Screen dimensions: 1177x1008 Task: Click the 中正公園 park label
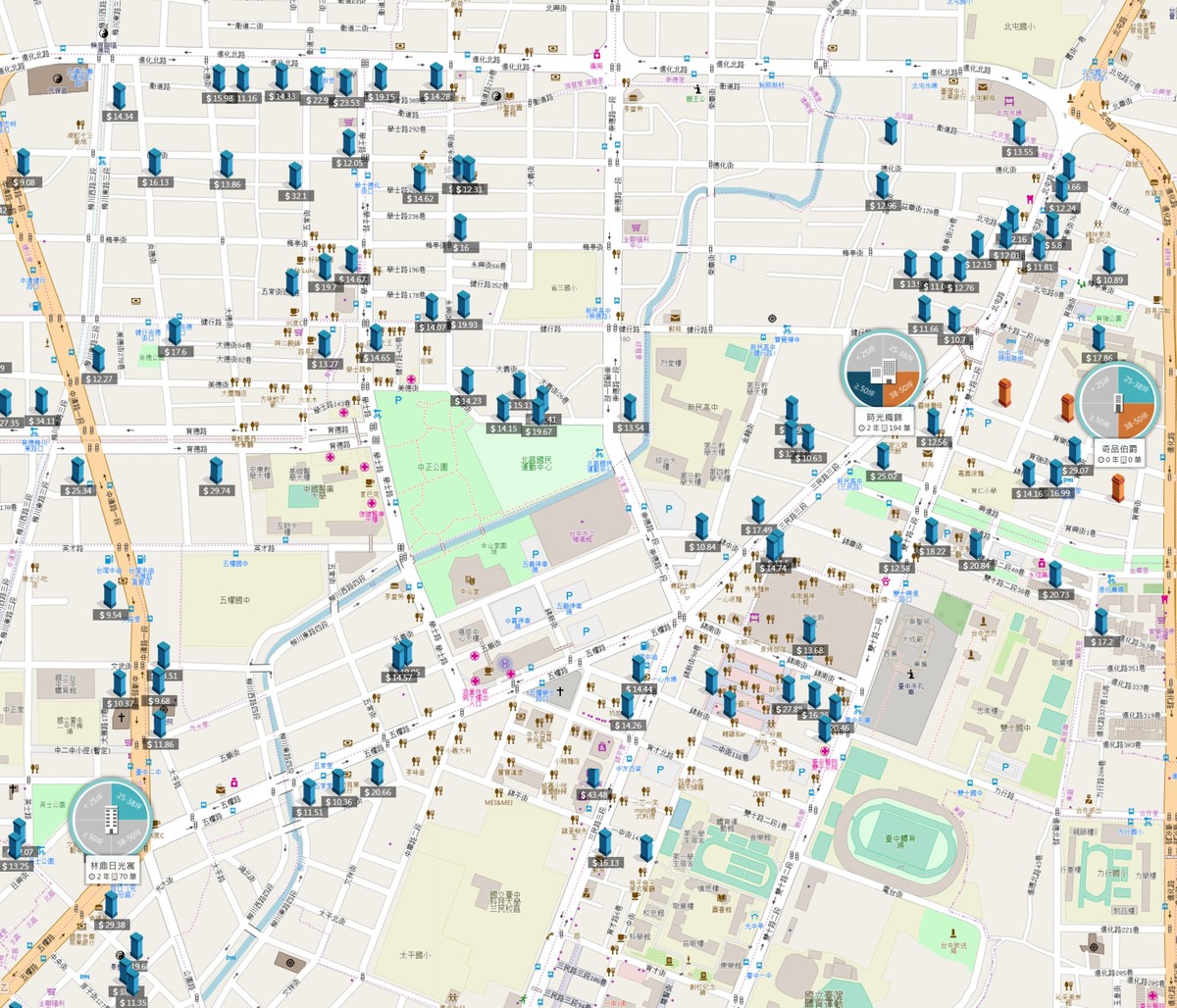pos(432,467)
